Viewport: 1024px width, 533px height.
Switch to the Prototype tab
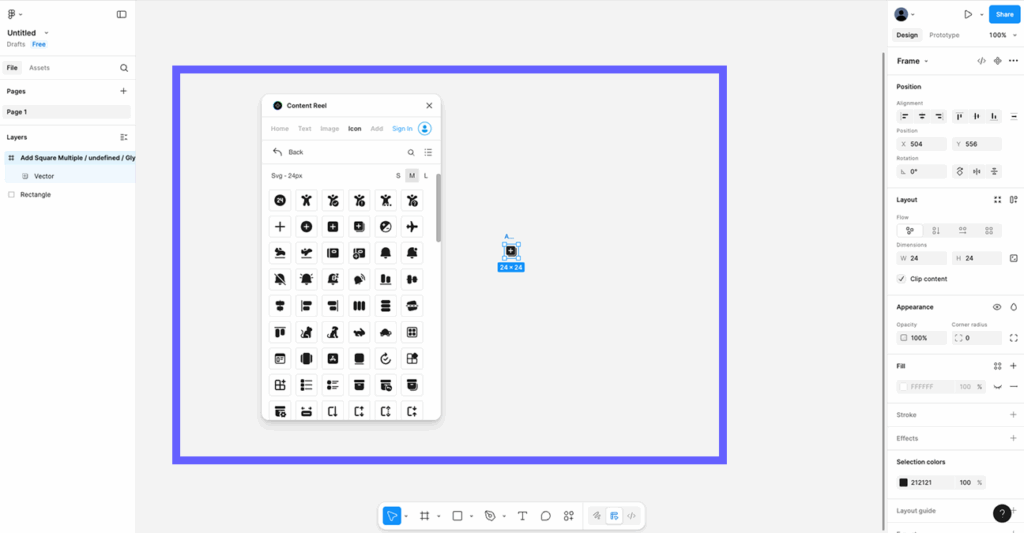pos(944,35)
